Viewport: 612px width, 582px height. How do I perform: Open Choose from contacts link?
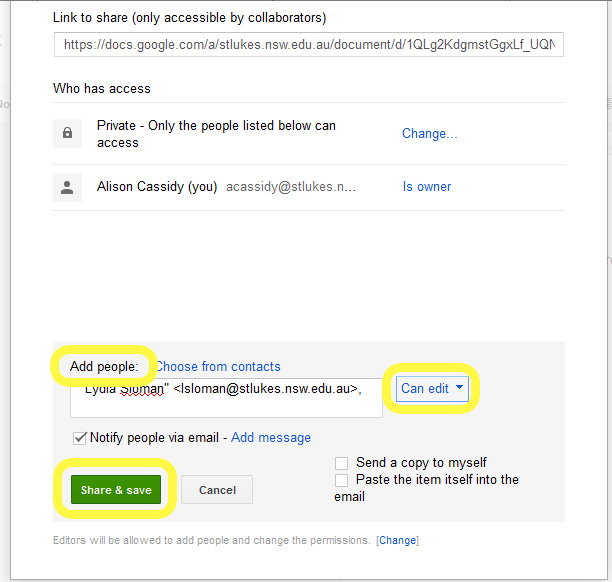click(217, 367)
